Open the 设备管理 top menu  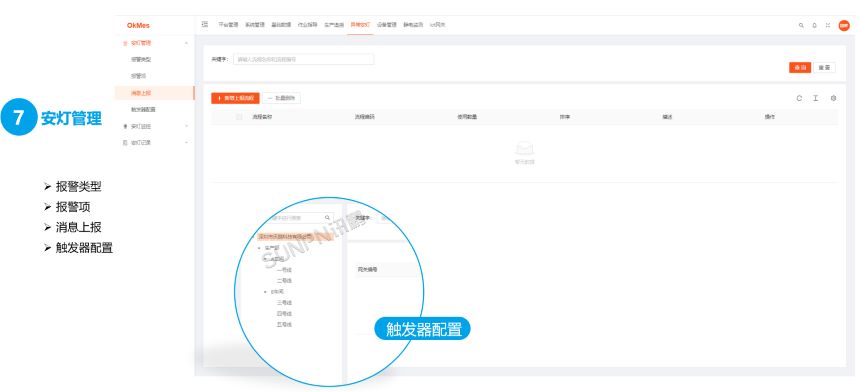pos(387,25)
